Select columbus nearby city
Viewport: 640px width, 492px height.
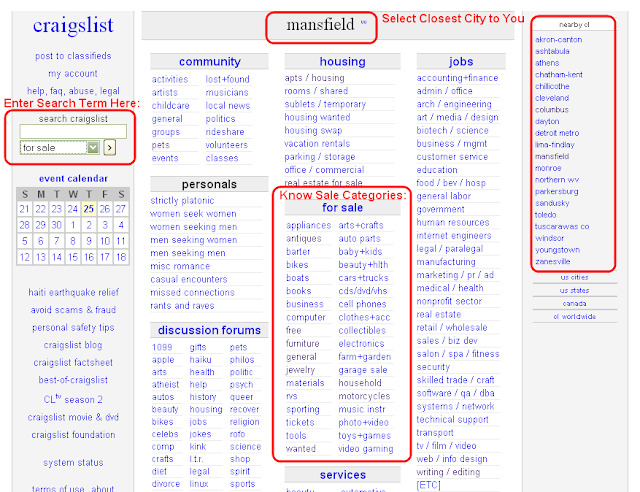pos(552,110)
